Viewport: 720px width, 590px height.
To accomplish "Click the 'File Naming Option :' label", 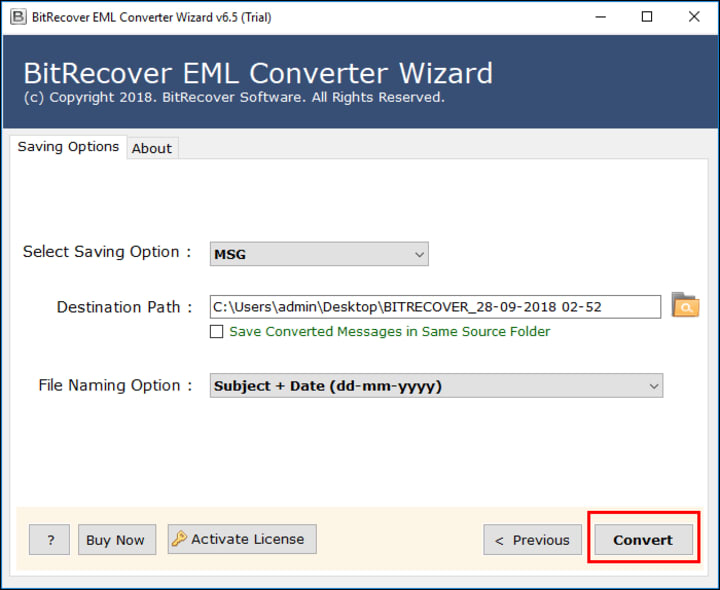I will coord(115,385).
